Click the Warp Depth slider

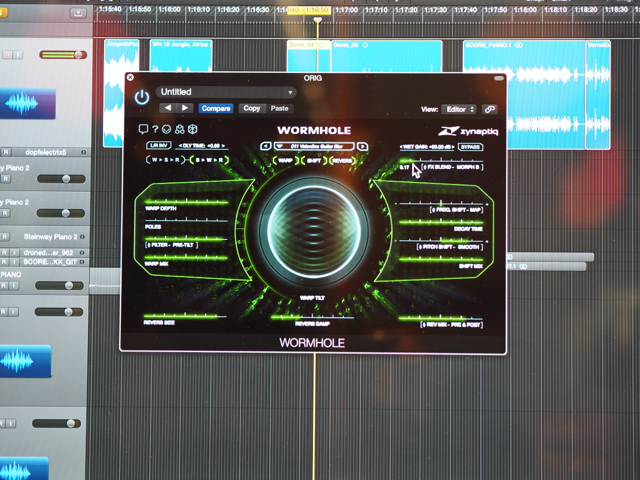[187, 201]
